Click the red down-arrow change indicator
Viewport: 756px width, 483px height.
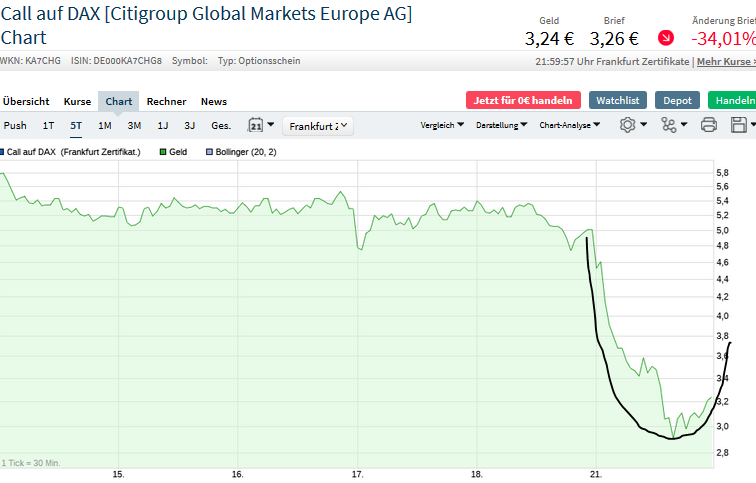coord(666,39)
